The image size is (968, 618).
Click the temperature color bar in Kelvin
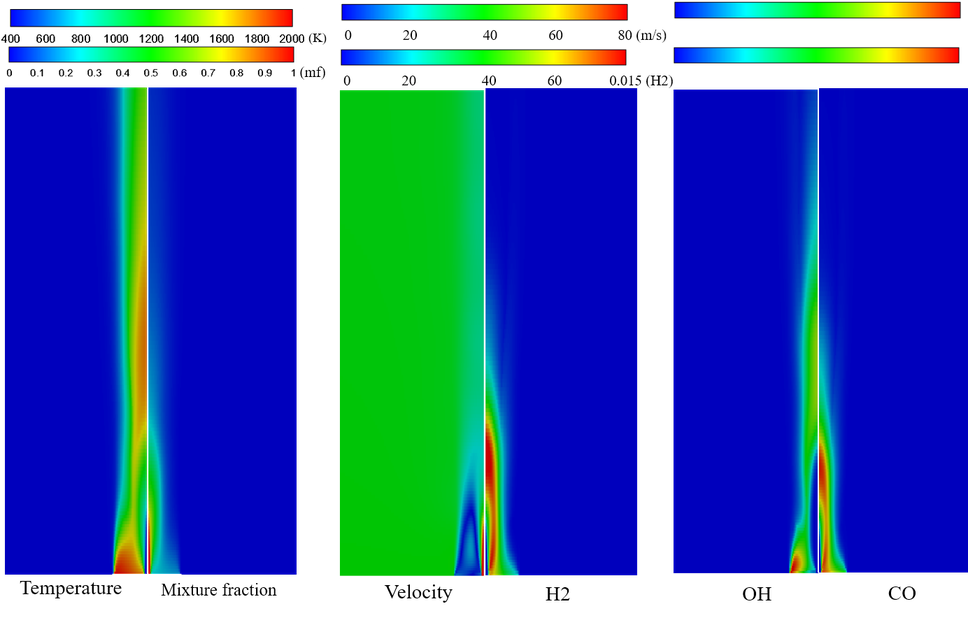pos(151,17)
